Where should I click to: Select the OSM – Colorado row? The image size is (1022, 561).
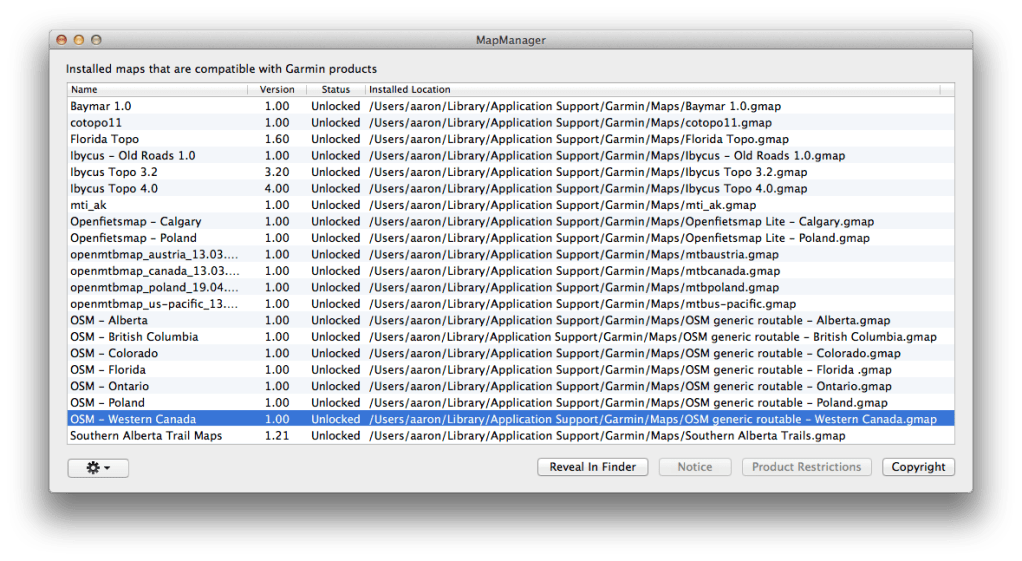point(510,353)
